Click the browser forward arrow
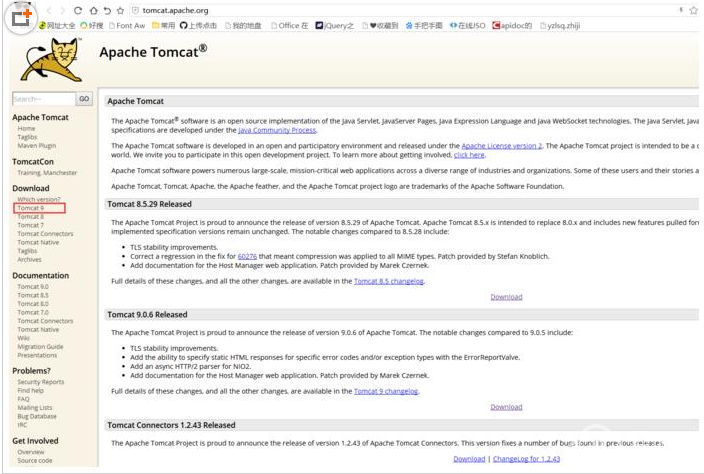The height and width of the screenshot is (474, 704). (62, 10)
